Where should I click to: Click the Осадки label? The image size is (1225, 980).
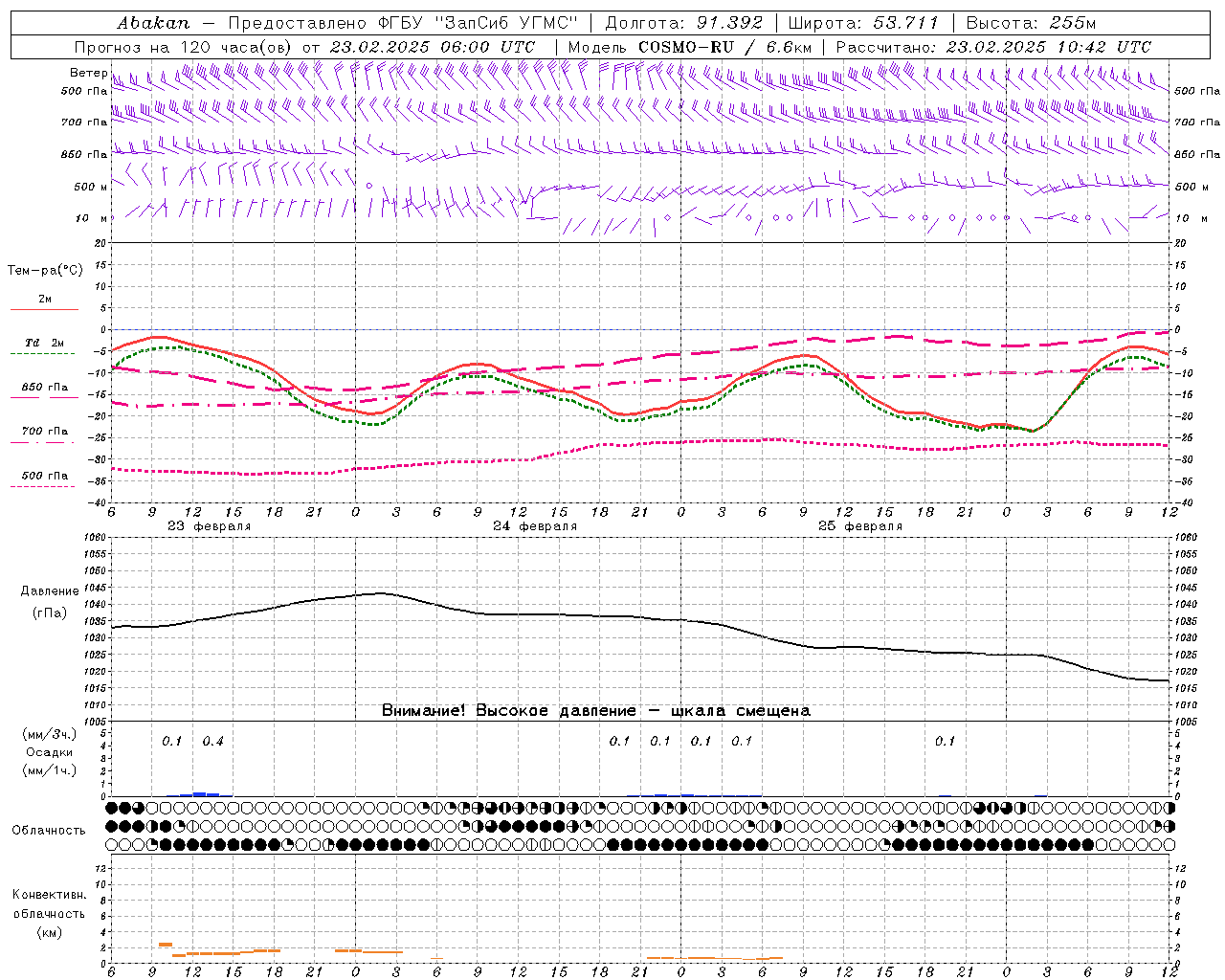click(49, 752)
